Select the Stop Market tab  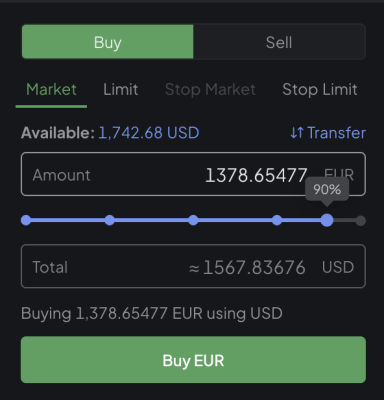(x=210, y=89)
